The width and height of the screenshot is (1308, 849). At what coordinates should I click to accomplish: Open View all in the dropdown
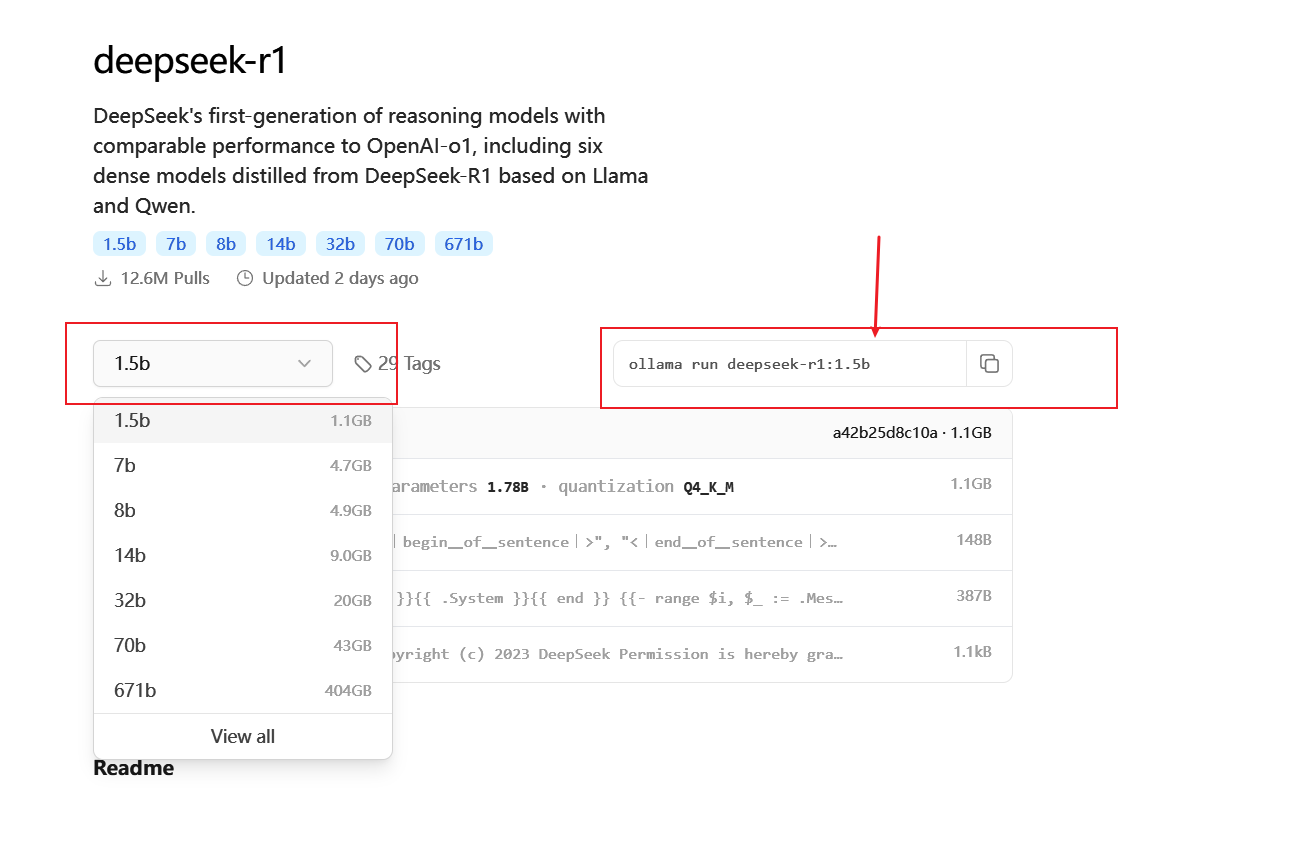point(243,736)
